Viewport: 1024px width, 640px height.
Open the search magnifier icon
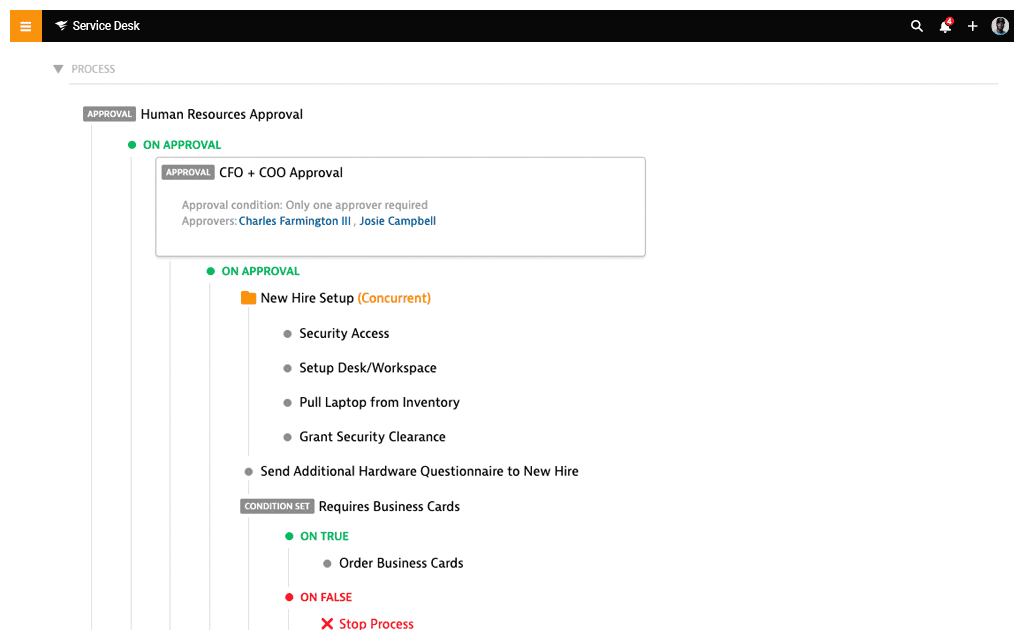(x=917, y=26)
